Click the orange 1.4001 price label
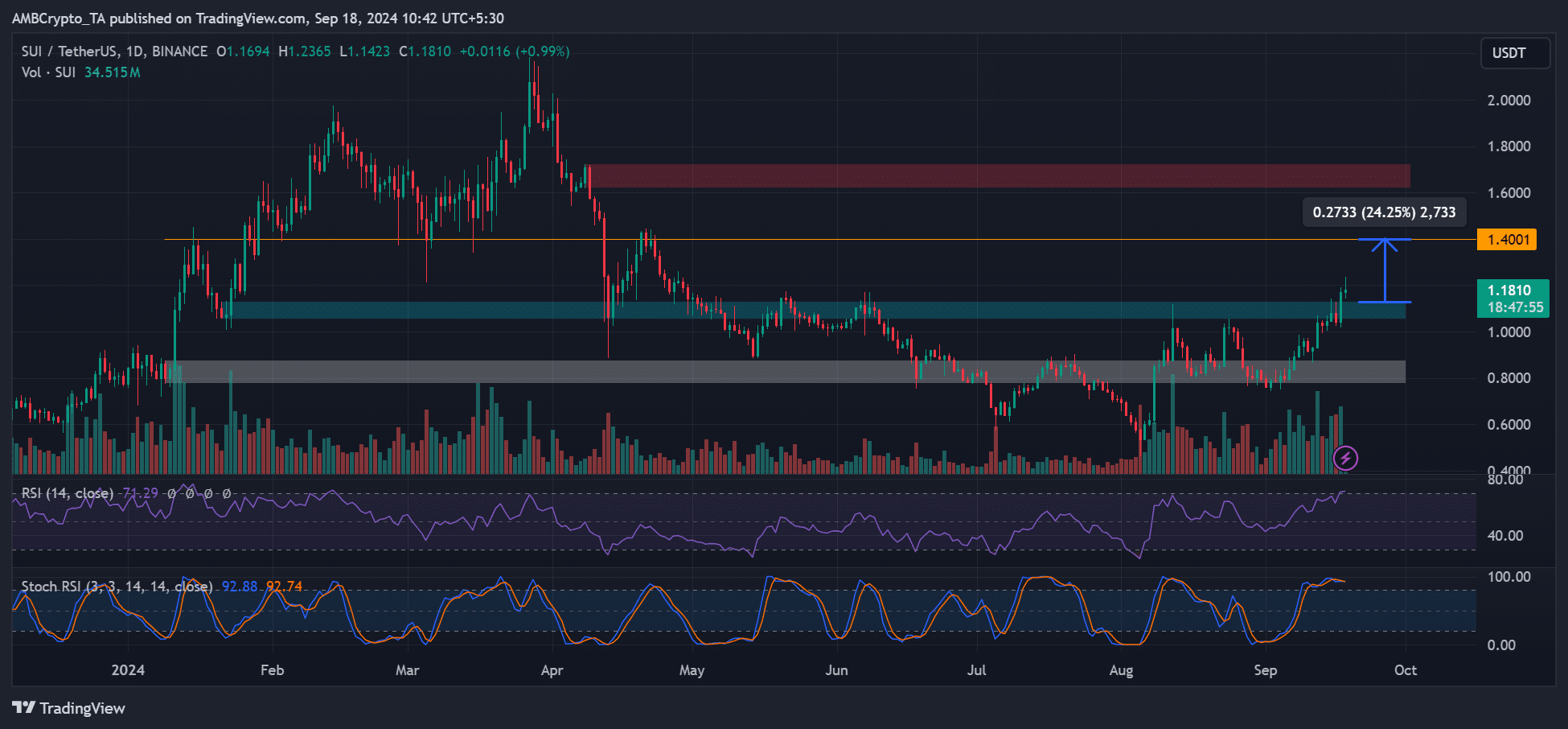Viewport: 1568px width, 729px height. 1507,240
